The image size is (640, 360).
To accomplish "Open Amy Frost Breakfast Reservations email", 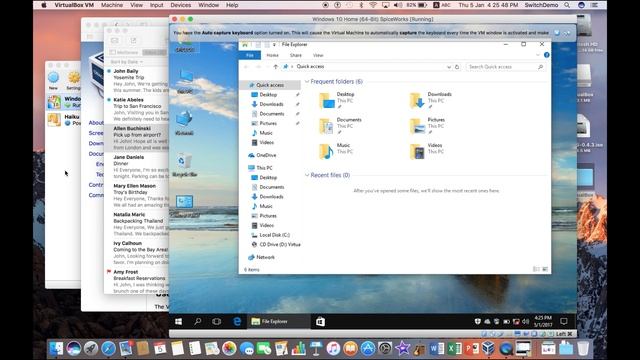I will click(137, 281).
